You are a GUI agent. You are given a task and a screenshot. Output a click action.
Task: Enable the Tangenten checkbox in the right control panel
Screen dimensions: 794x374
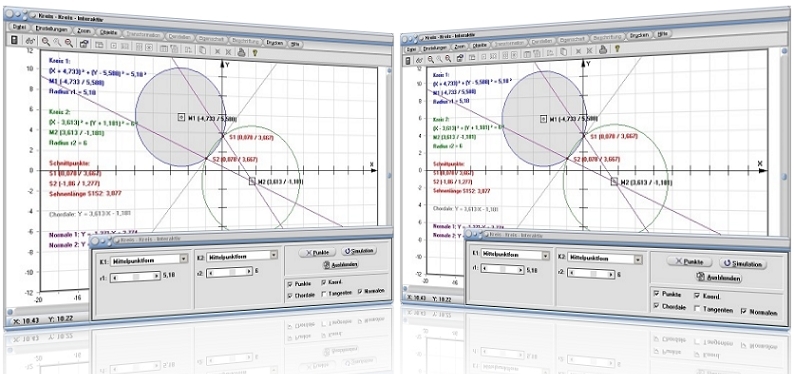point(697,309)
